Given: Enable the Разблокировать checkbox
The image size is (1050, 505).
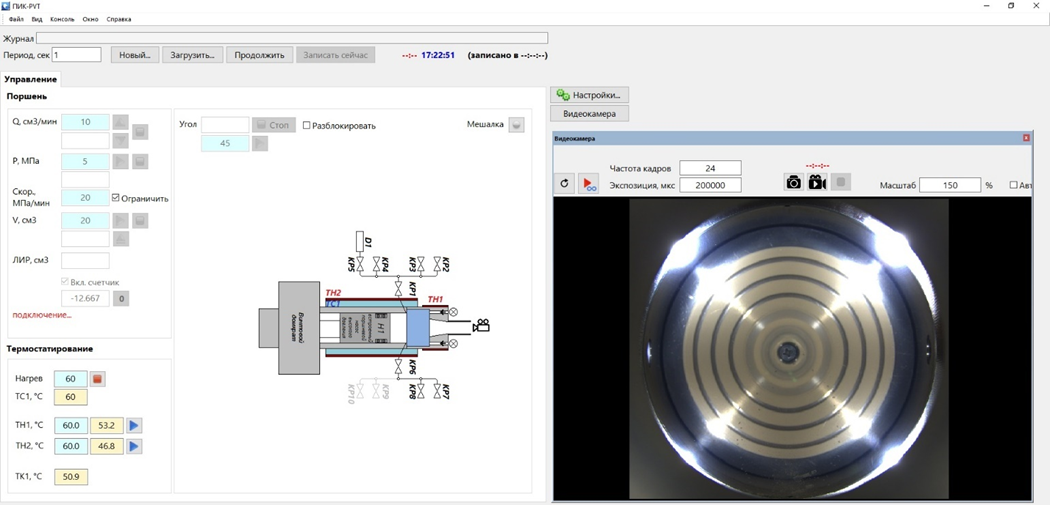Looking at the screenshot, I should point(307,126).
